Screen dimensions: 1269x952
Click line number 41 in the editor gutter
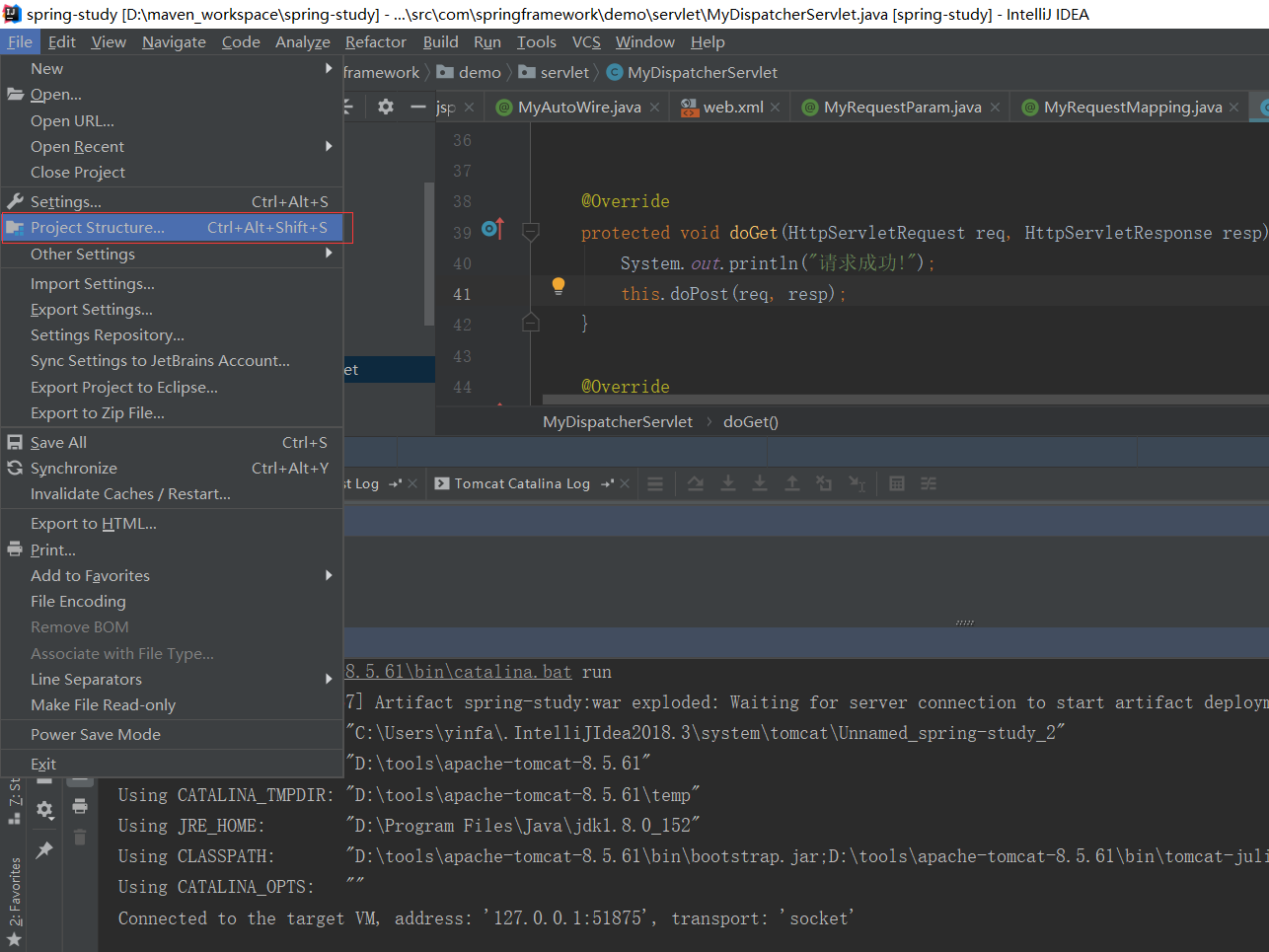[x=462, y=294]
